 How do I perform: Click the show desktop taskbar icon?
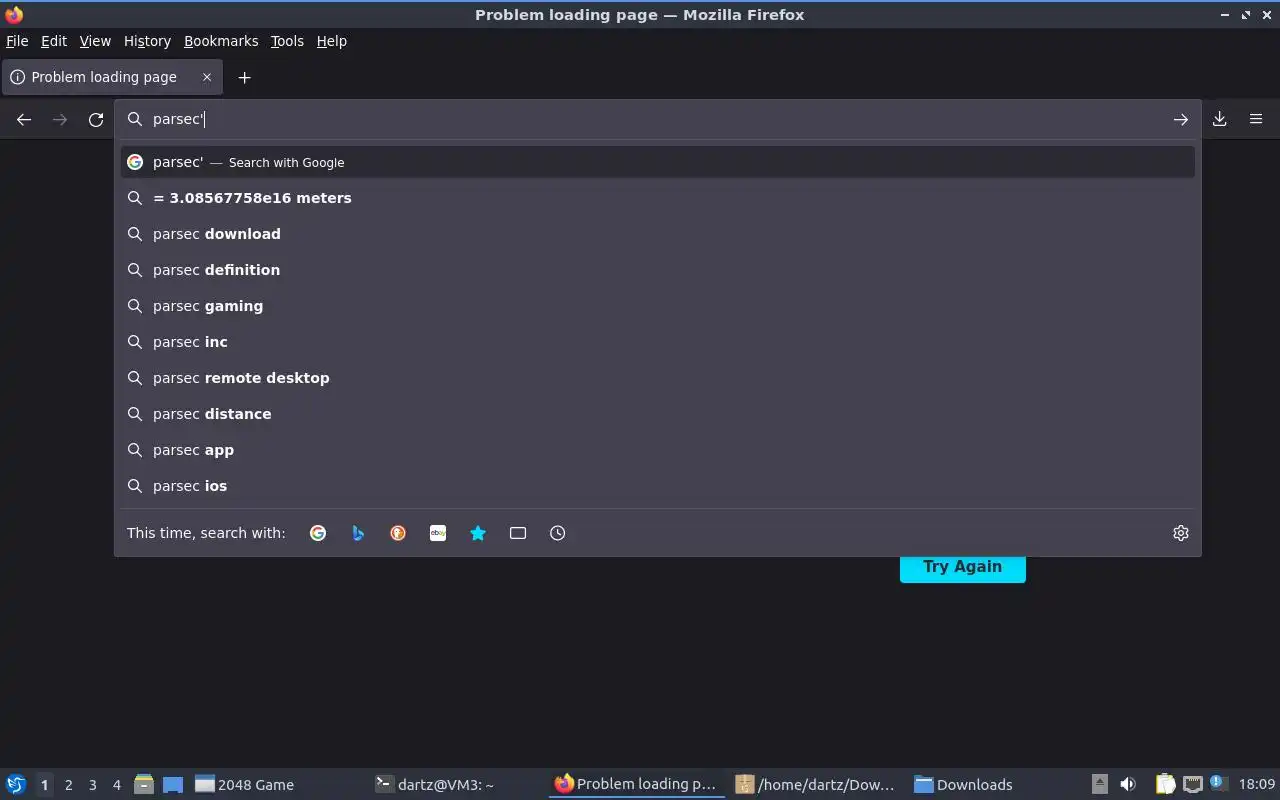point(173,785)
